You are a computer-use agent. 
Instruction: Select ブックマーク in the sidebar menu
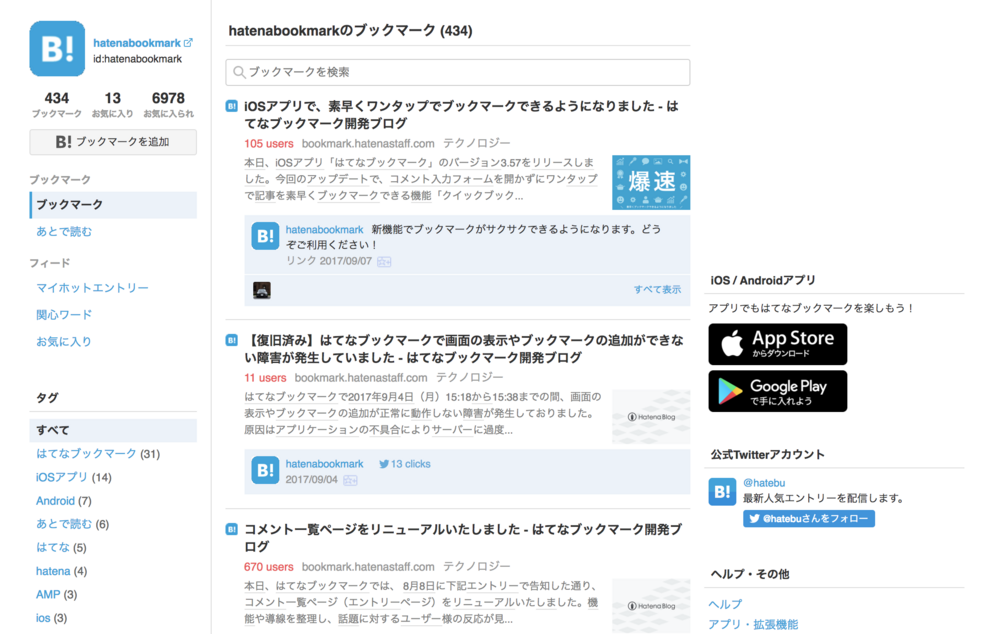tap(113, 205)
